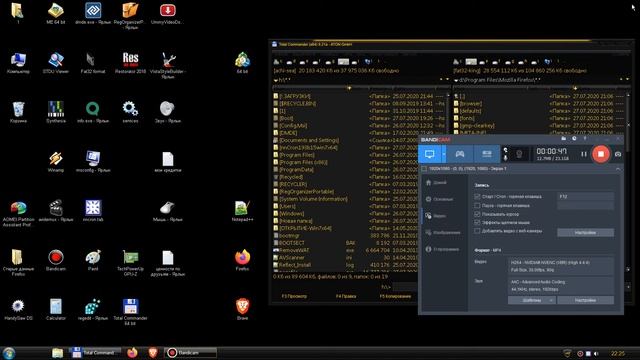Viewport: 640px width, 360px height.
Task: Toggle Эффекты щелчков мыши checkbox
Action: click(x=477, y=223)
